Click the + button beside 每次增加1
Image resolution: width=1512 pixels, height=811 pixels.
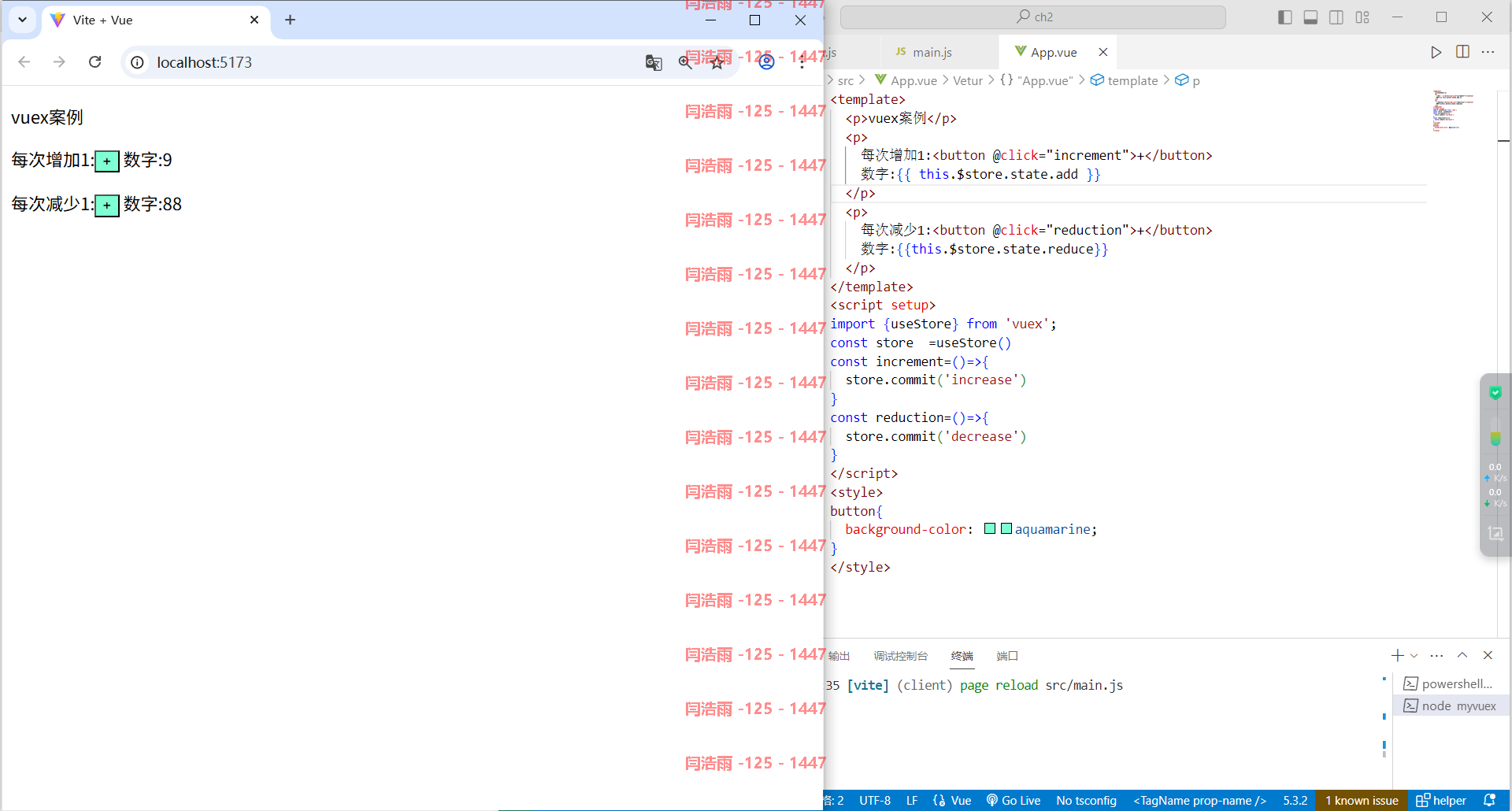pyautogui.click(x=107, y=161)
